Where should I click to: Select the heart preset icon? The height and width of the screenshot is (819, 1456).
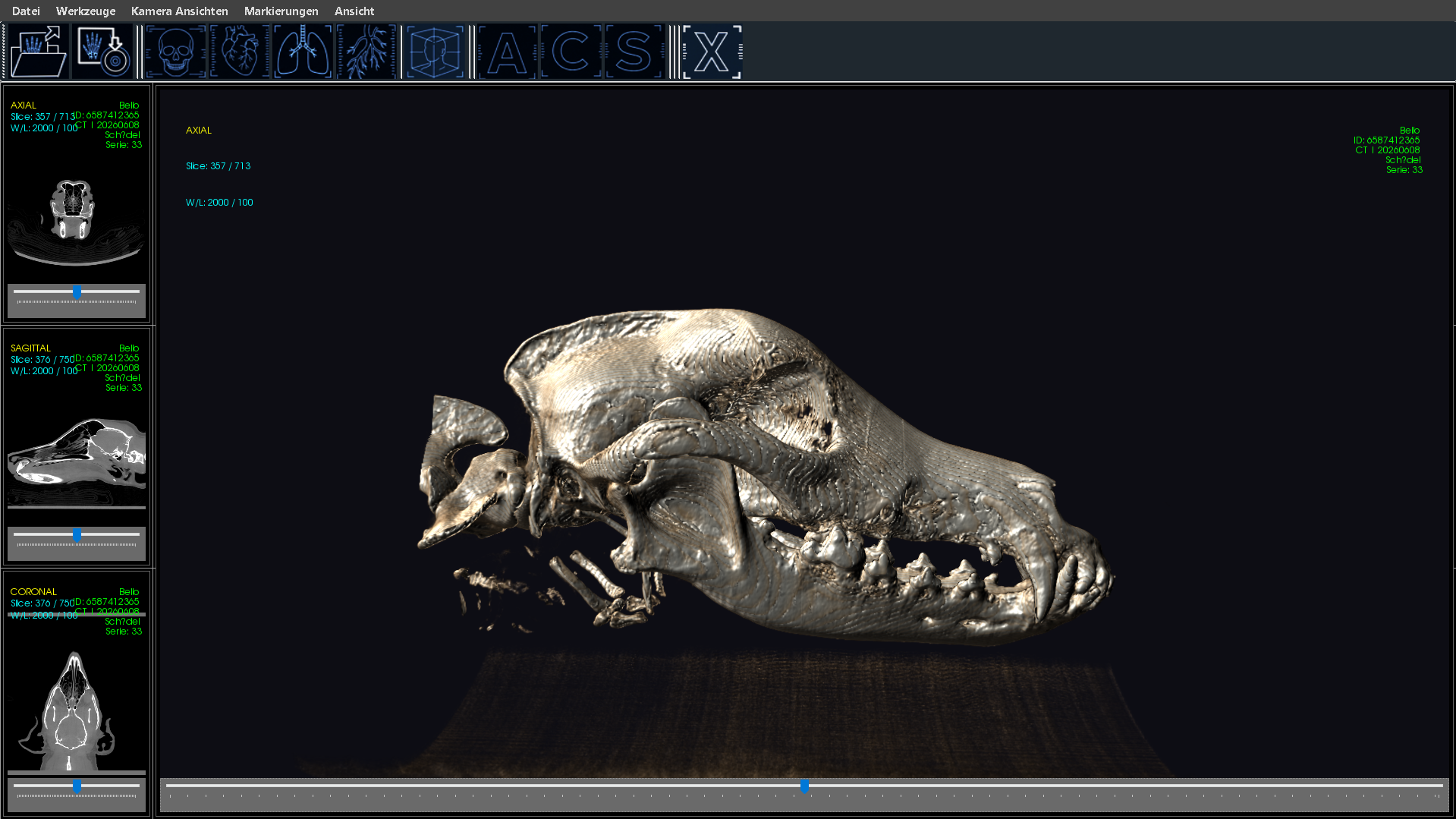click(x=240, y=52)
